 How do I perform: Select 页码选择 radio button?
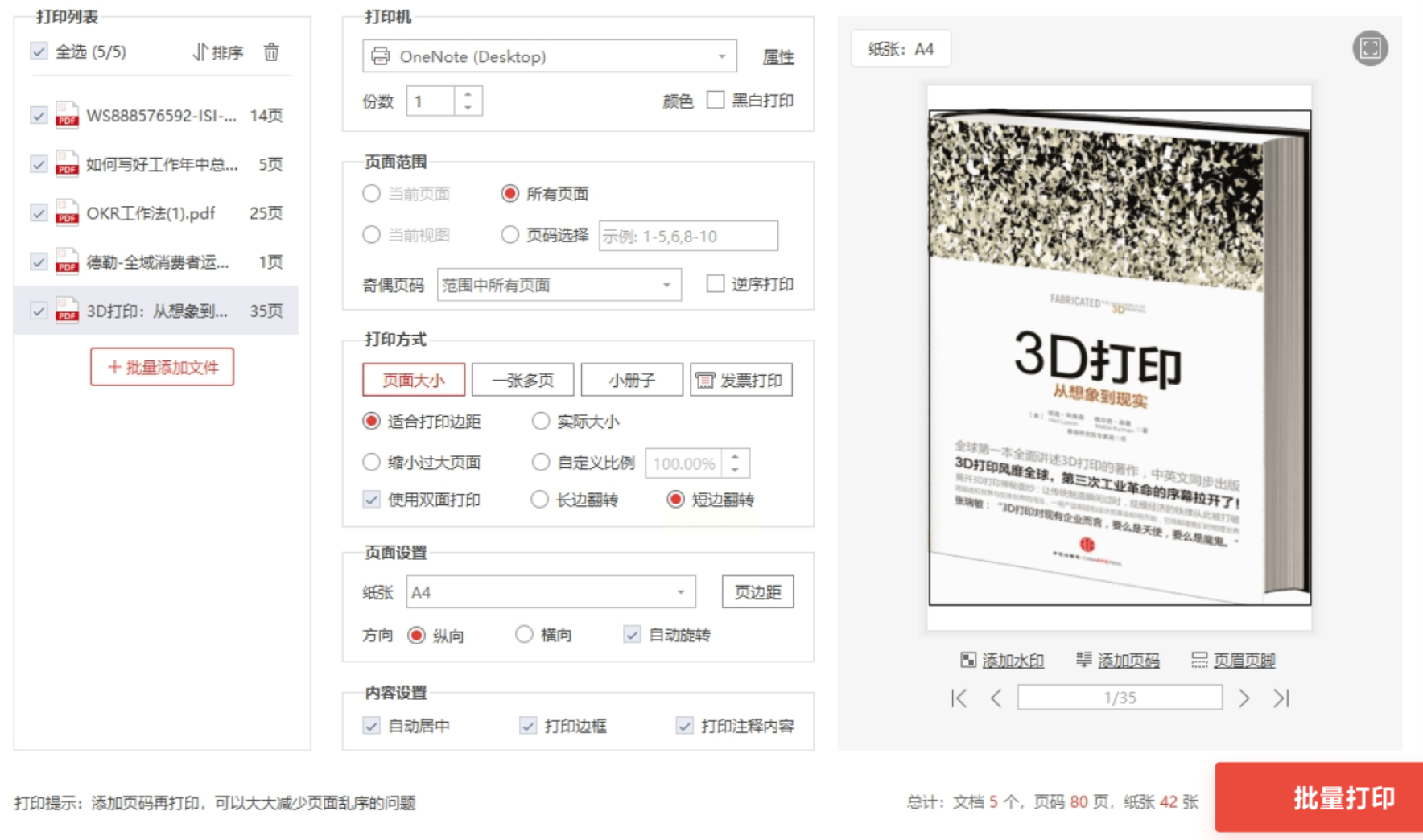(509, 235)
